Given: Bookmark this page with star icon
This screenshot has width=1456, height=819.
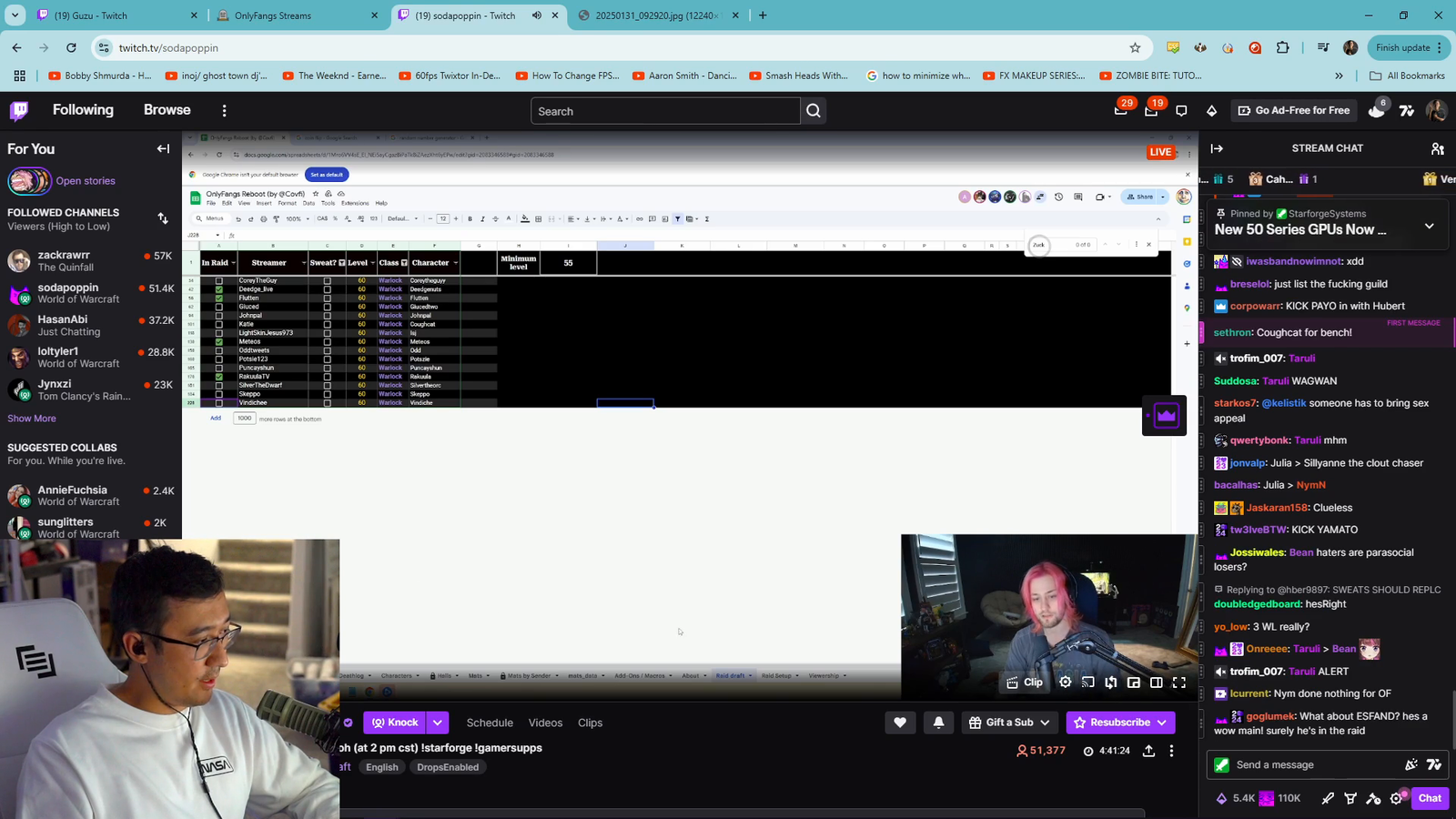Looking at the screenshot, I should pos(1135,47).
